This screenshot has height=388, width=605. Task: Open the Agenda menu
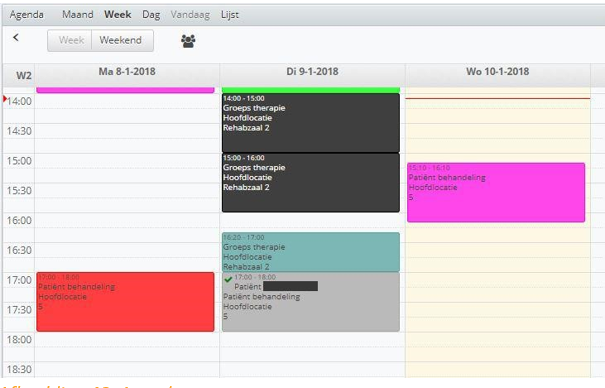27,15
